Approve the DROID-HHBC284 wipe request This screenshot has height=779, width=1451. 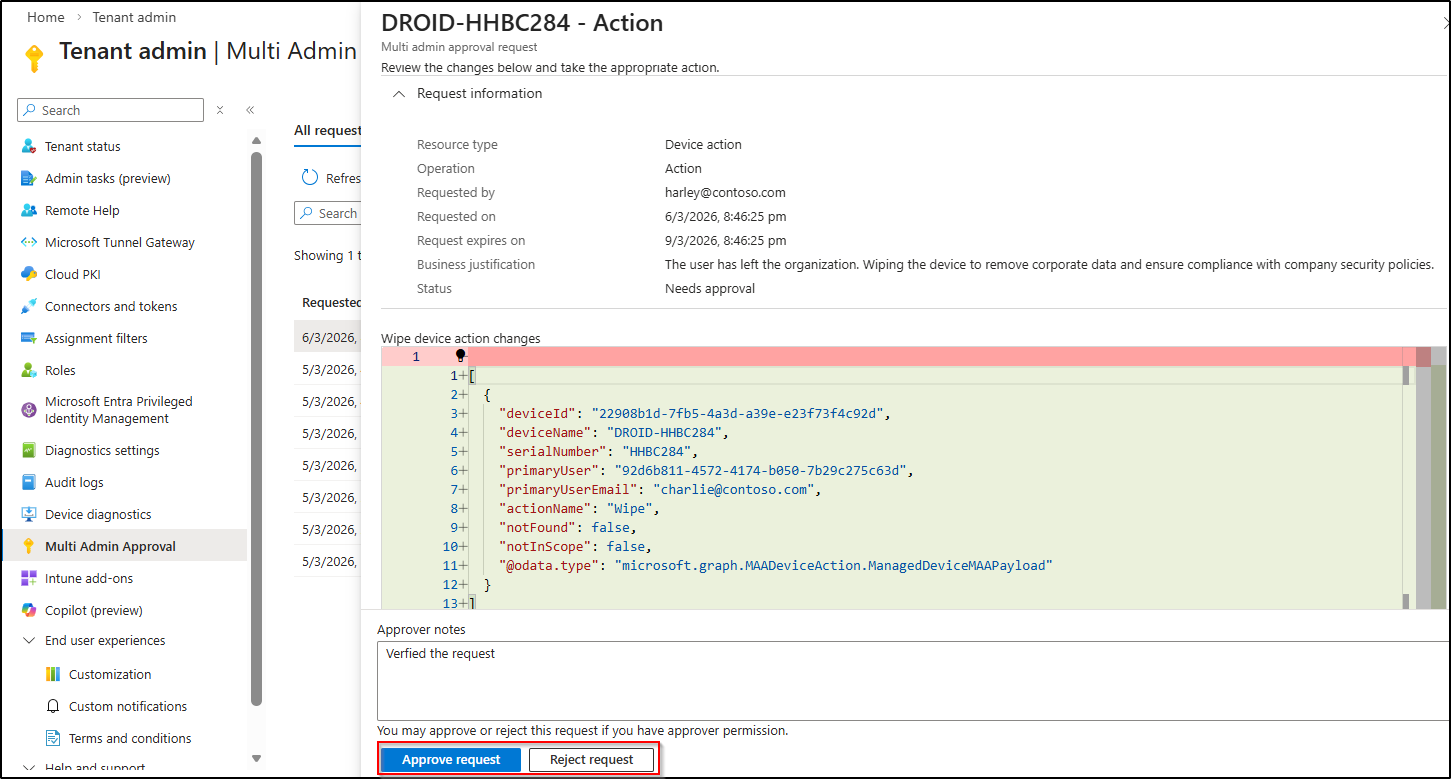pyautogui.click(x=449, y=759)
